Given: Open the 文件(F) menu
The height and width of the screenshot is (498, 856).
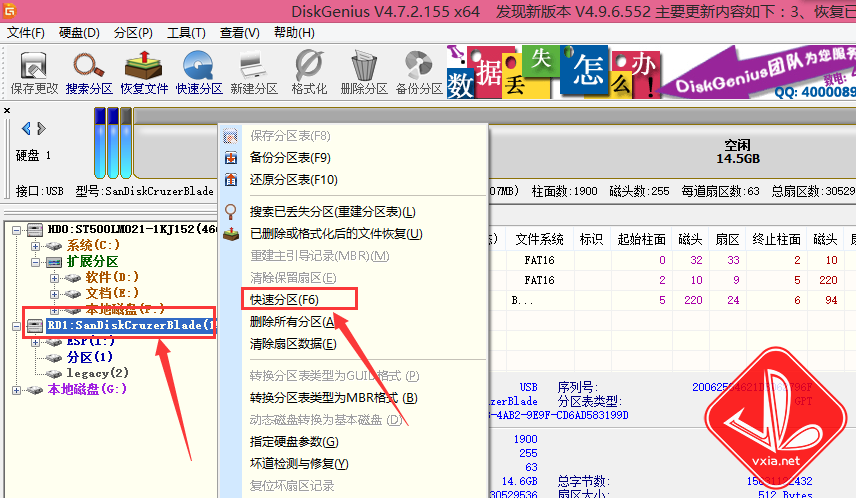Looking at the screenshot, I should coord(26,33).
